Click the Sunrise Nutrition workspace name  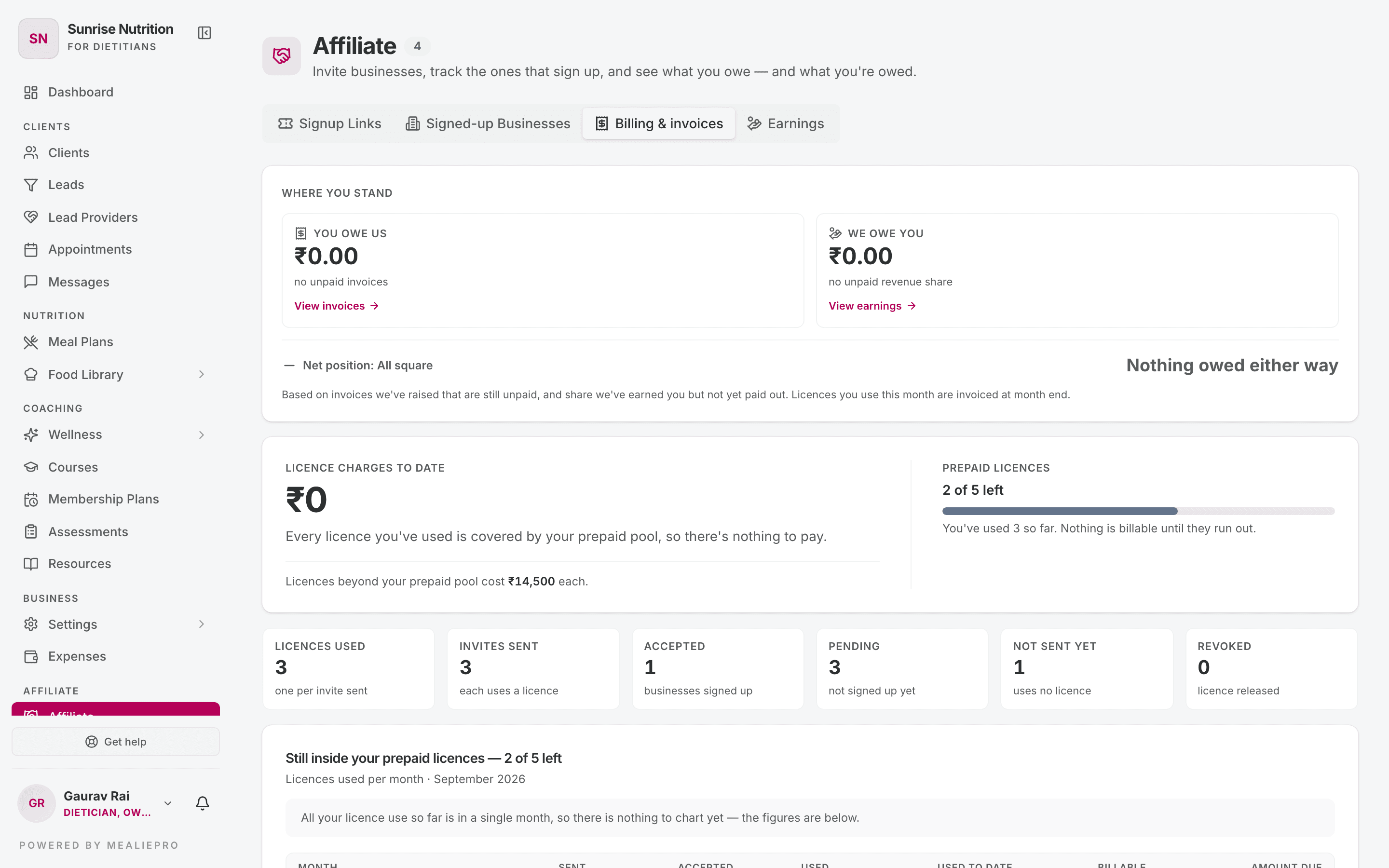tap(121, 29)
